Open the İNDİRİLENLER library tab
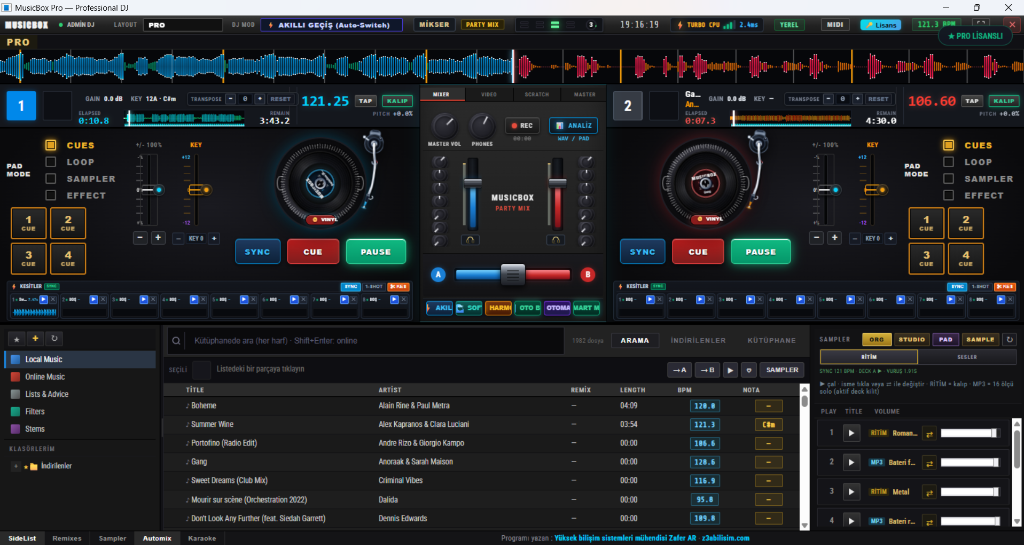Screen dimensions: 1024x545 tap(698, 341)
